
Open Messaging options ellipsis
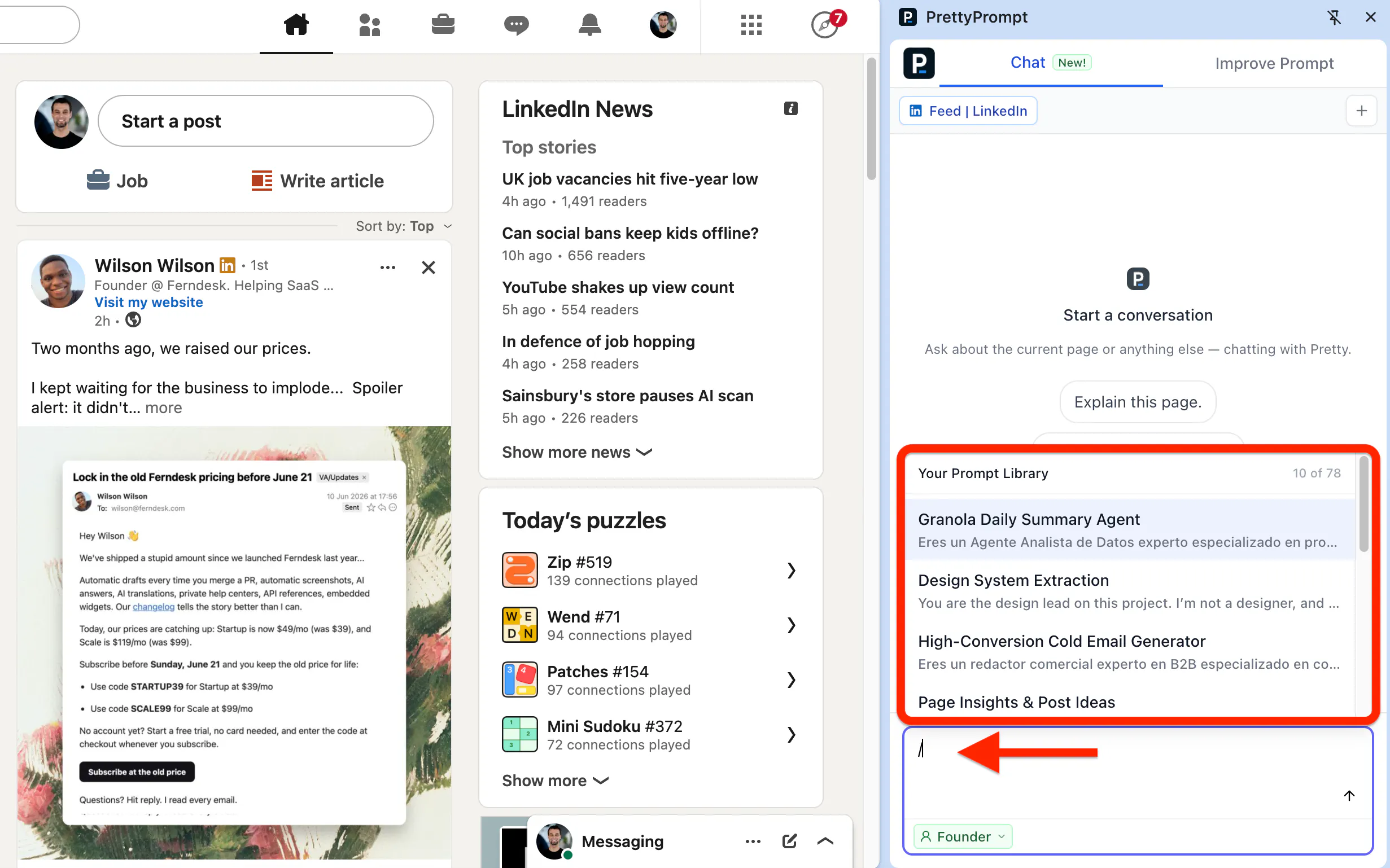[753, 841]
